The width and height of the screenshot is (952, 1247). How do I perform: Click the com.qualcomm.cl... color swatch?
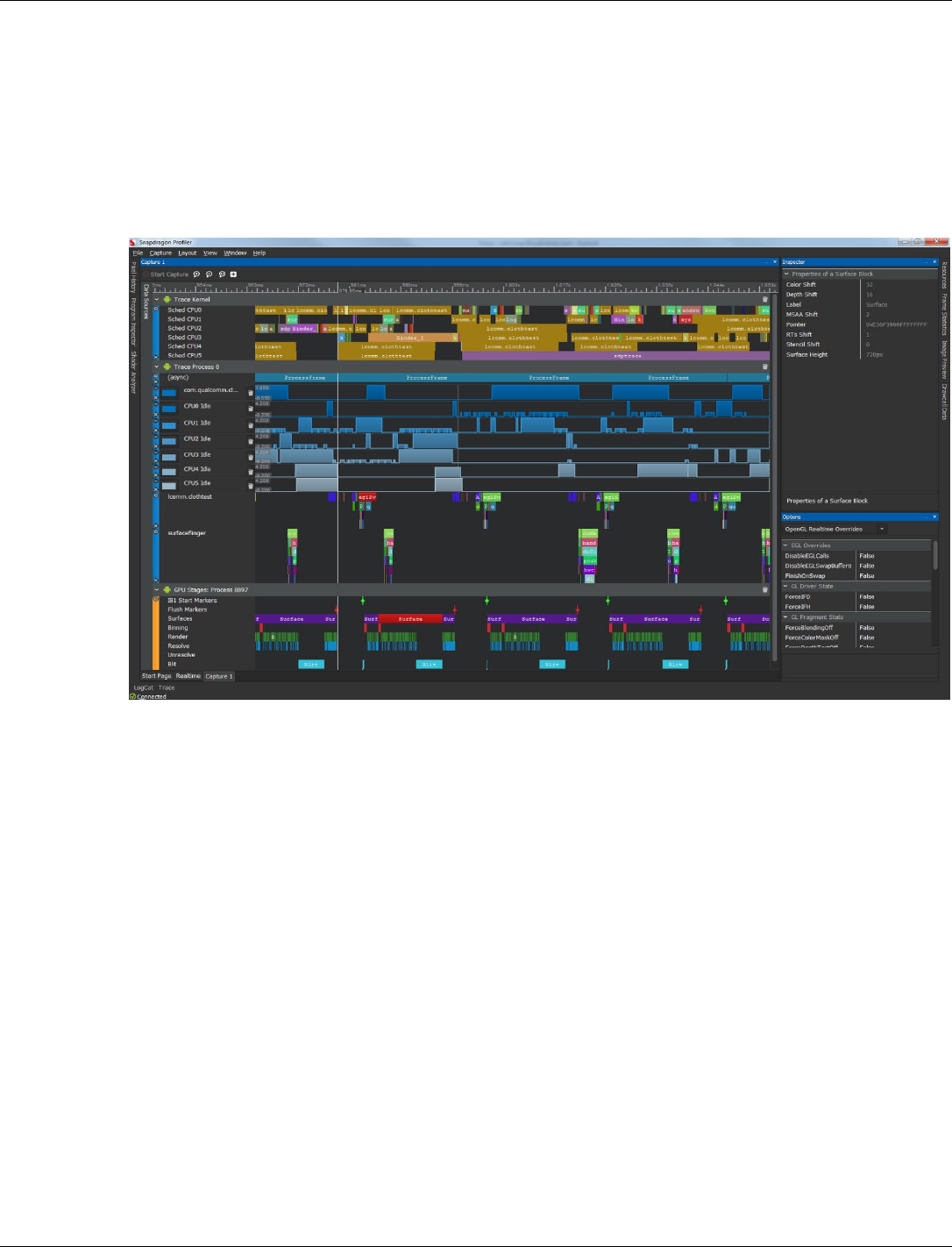[169, 393]
